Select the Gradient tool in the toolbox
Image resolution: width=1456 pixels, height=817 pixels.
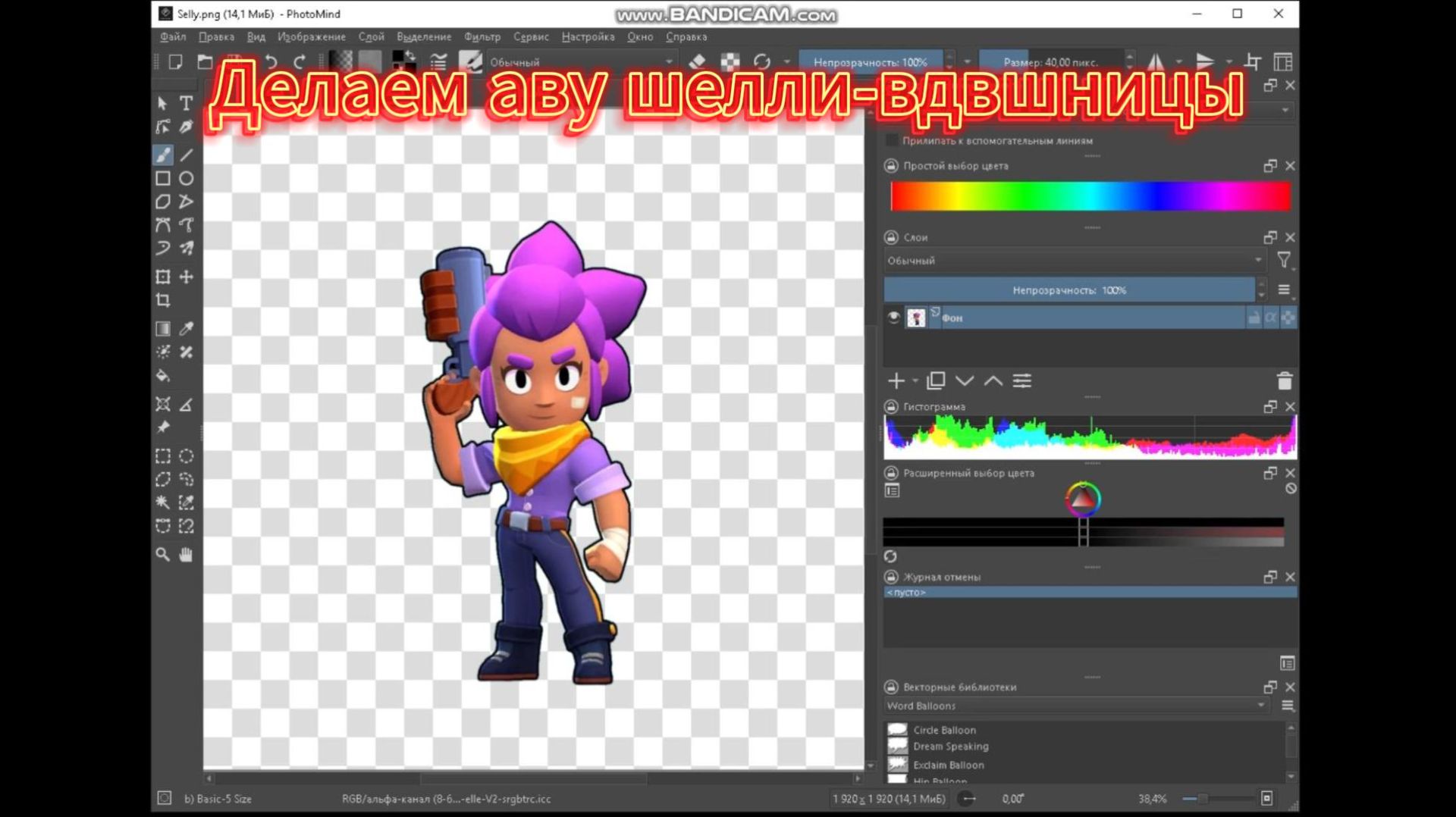[162, 328]
